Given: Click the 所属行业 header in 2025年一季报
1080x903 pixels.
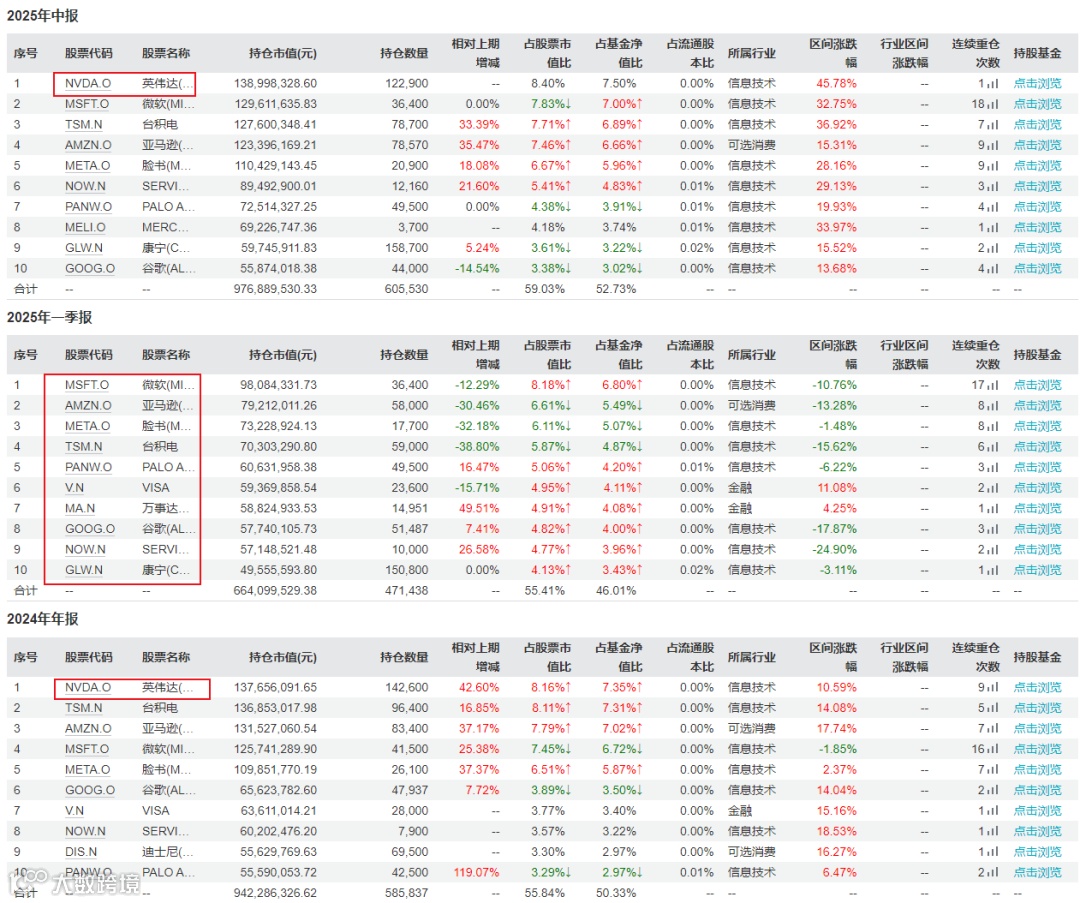Looking at the screenshot, I should [x=752, y=355].
